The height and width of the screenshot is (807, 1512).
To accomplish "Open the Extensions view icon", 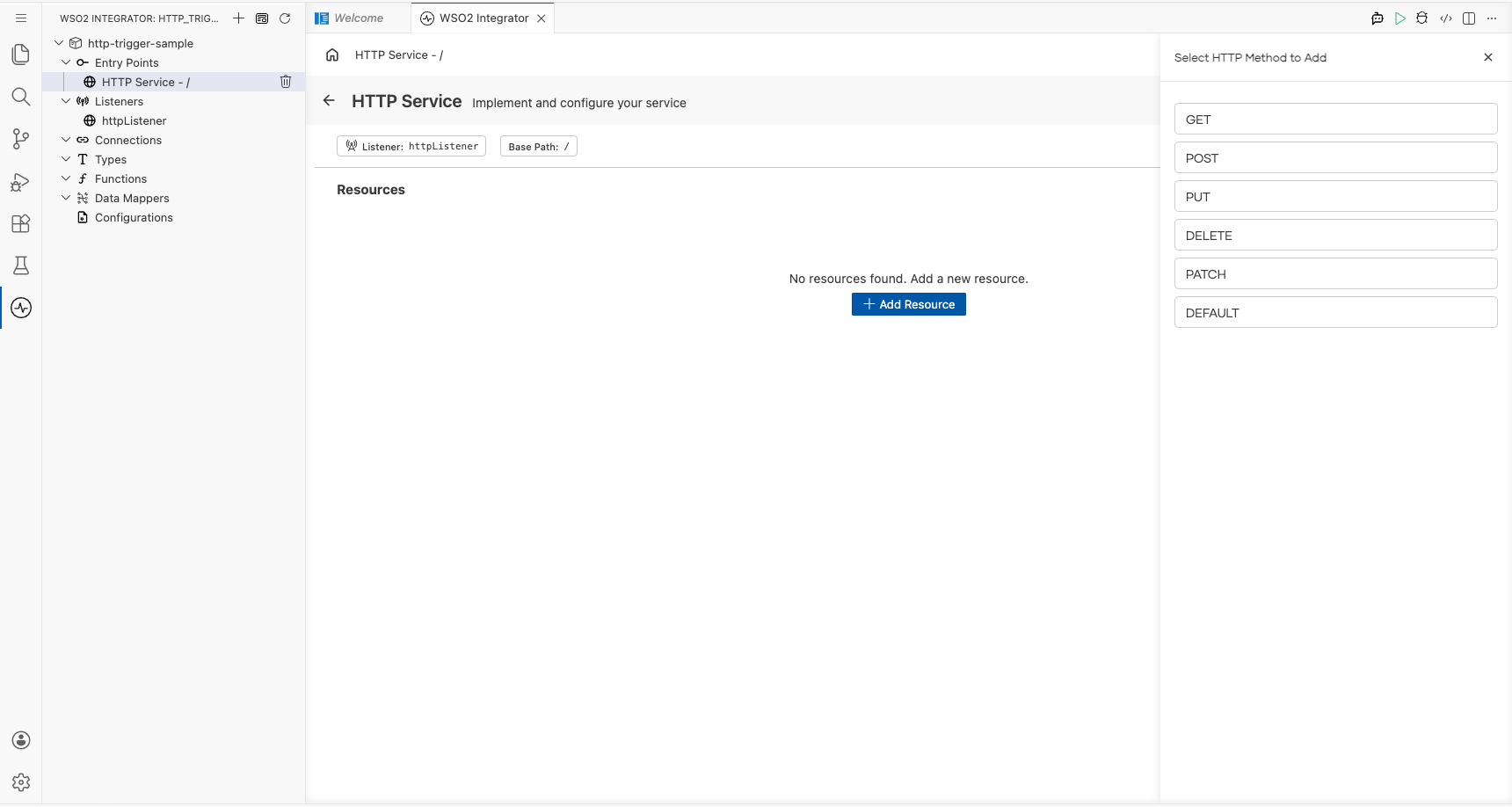I will tap(21, 223).
